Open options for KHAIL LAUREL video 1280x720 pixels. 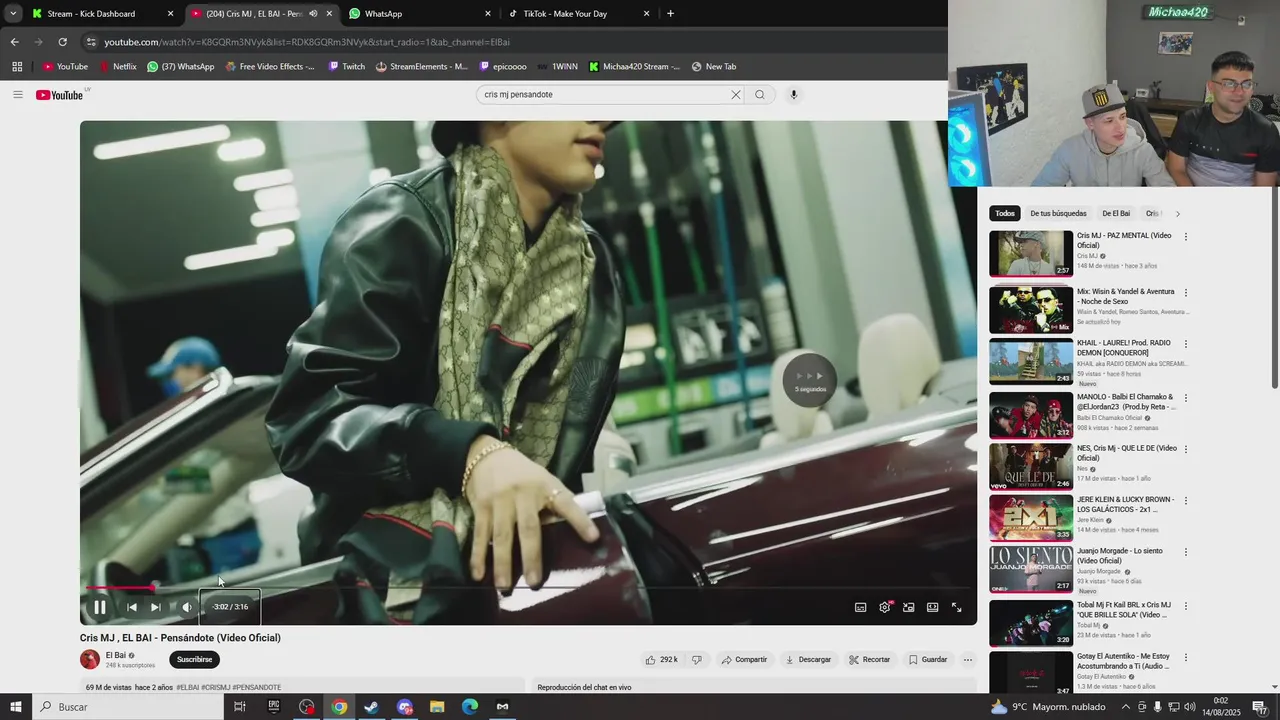1186,344
